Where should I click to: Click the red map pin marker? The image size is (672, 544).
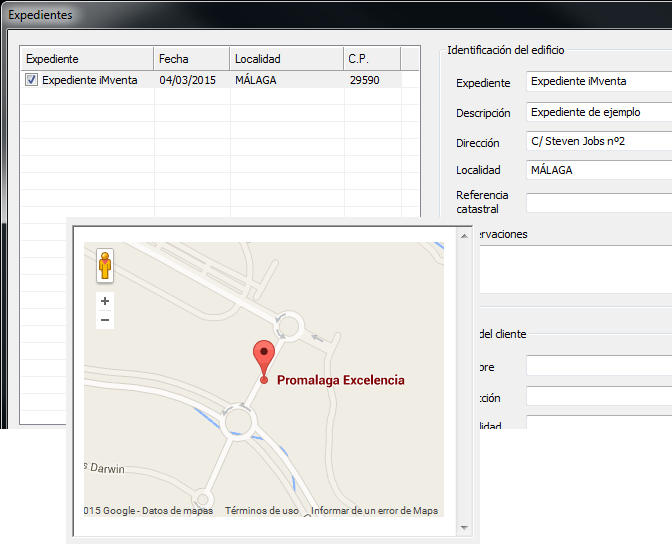tap(264, 362)
